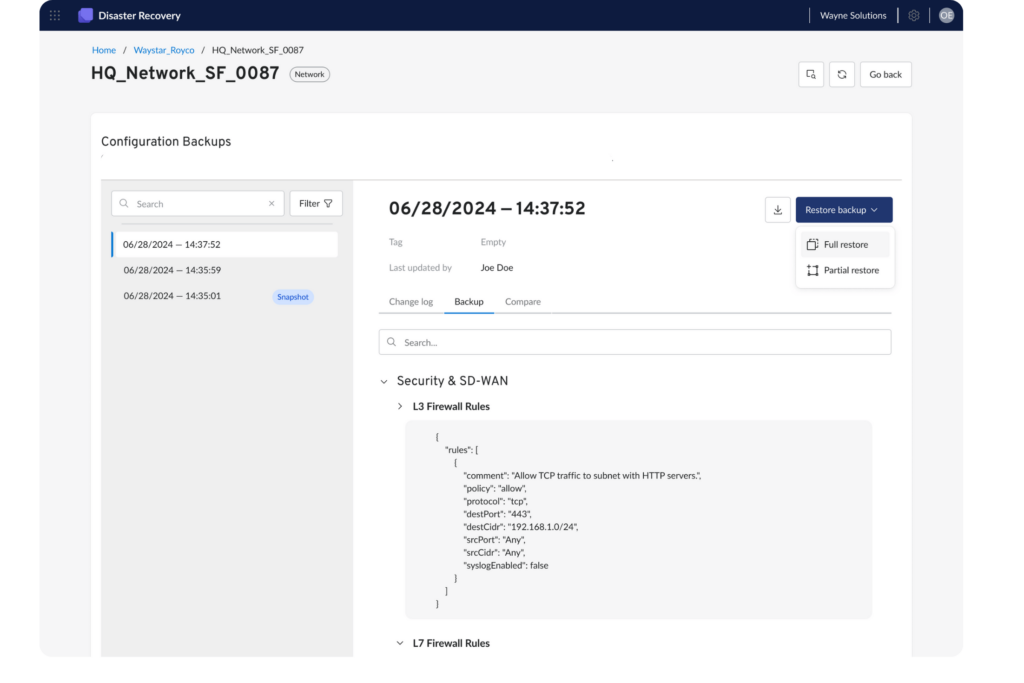Clear the search field with the X icon
Image resolution: width=1024 pixels, height=683 pixels.
point(271,203)
